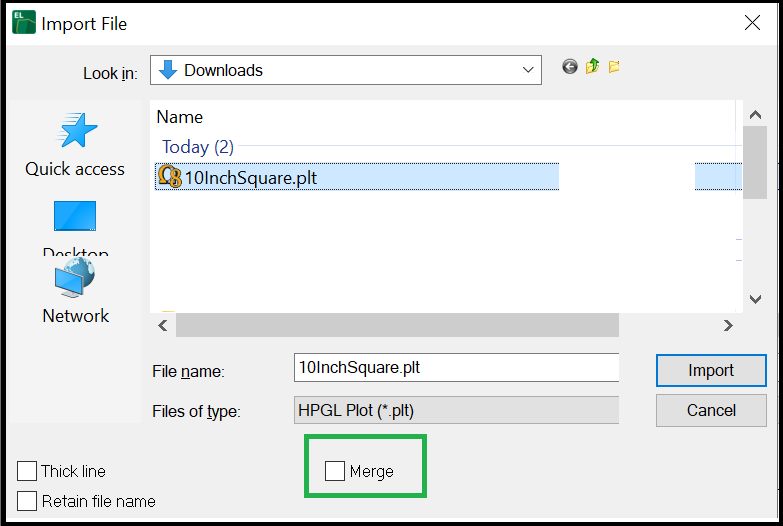Click scroll left arrow of file list

point(163,326)
